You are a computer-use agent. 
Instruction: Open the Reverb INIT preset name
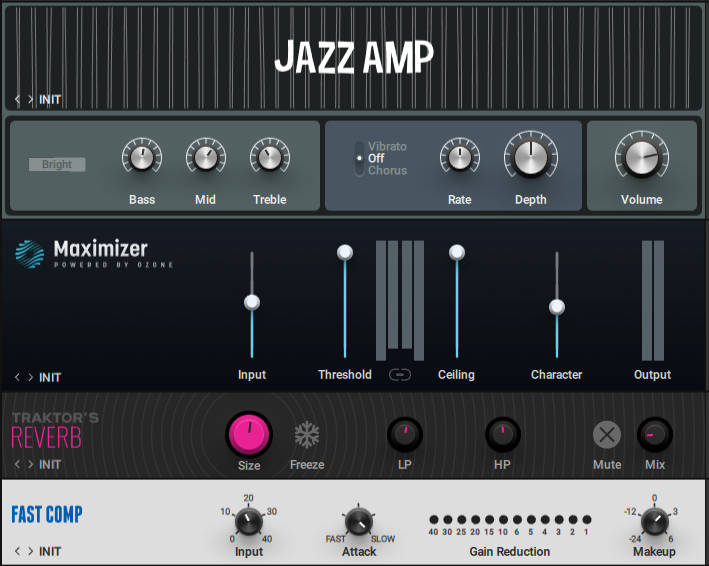(50, 465)
